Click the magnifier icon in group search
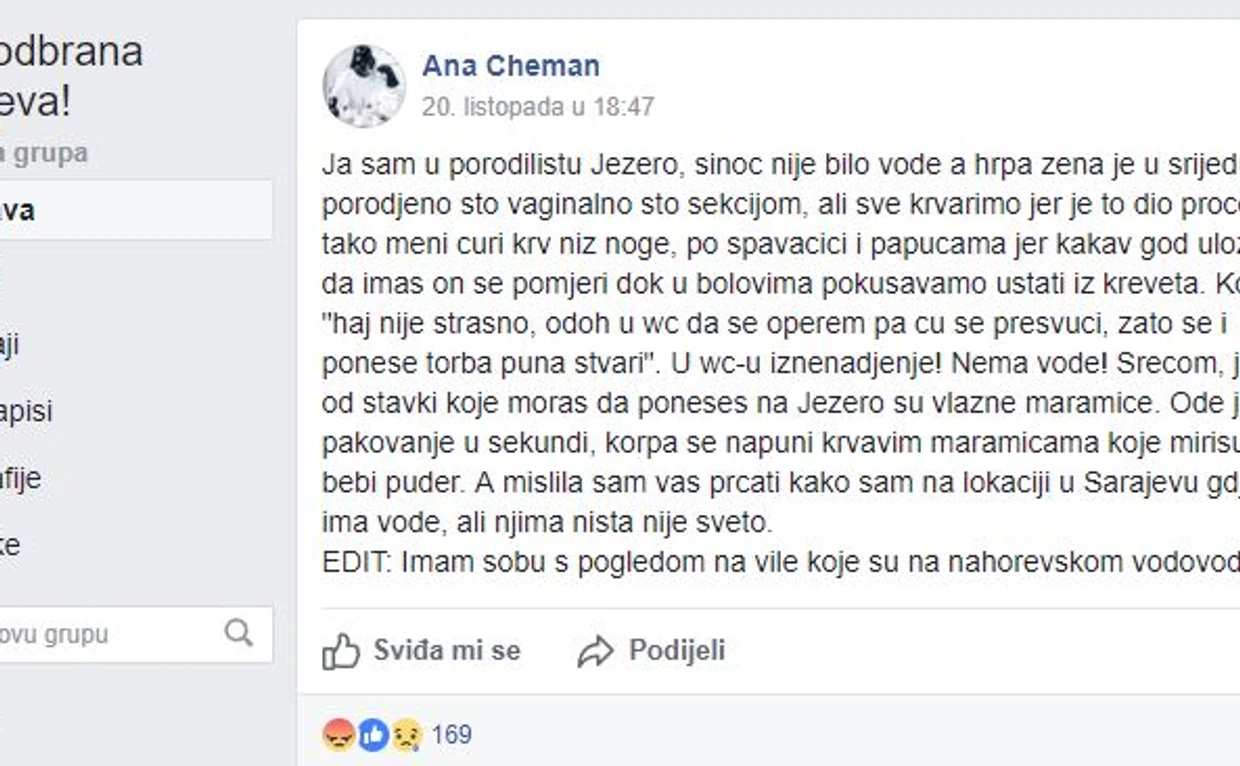 pos(238,633)
